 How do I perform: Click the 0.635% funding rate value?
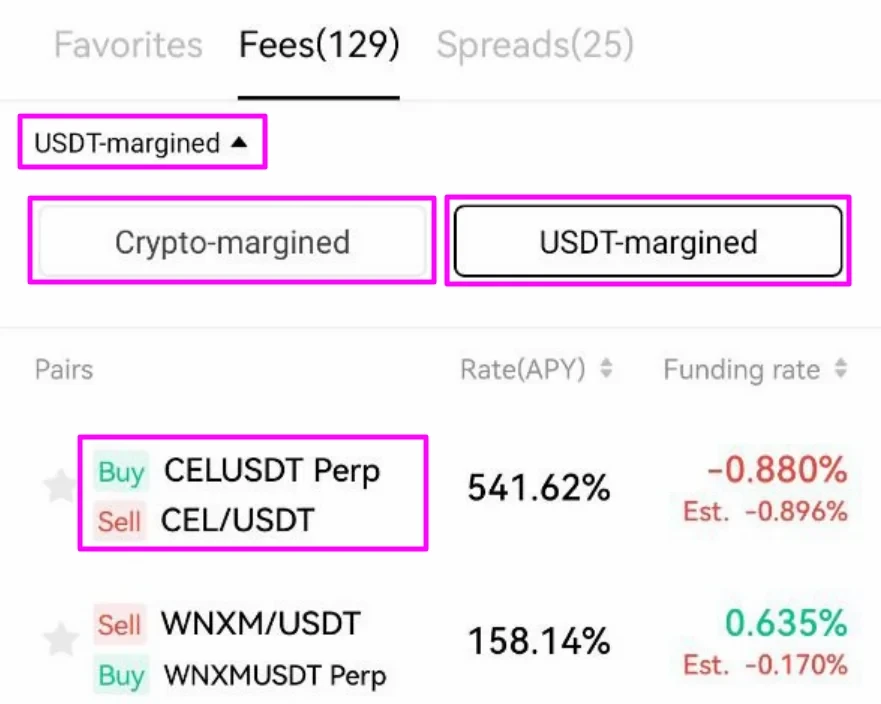[786, 624]
